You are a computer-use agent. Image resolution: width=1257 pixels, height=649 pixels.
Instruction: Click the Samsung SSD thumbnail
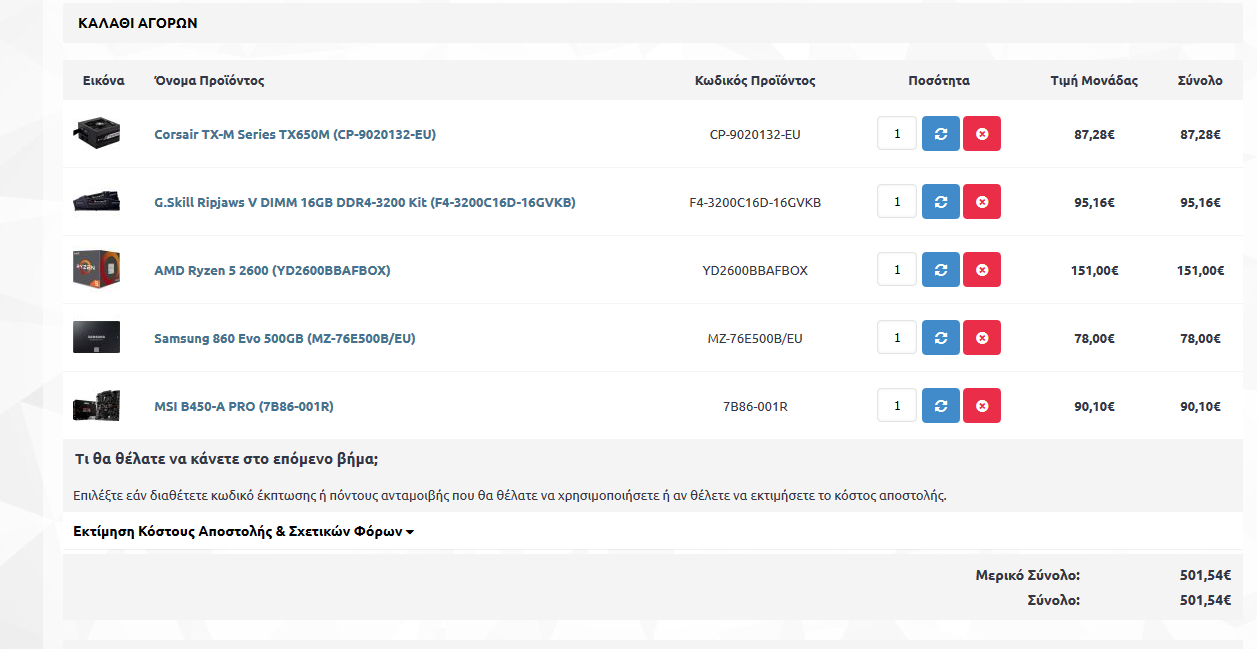coord(97,338)
